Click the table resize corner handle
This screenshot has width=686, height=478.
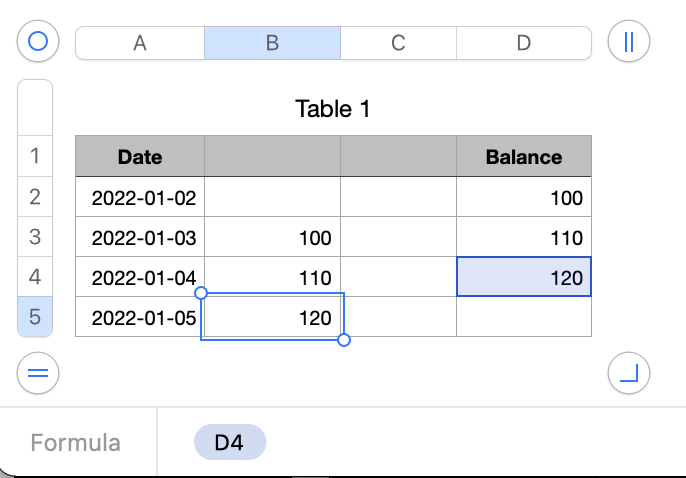pos(629,374)
